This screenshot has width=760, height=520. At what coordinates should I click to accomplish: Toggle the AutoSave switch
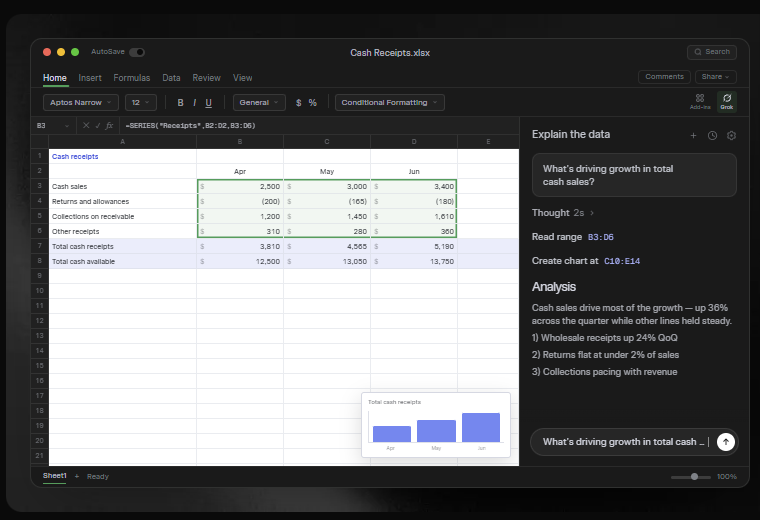137,52
